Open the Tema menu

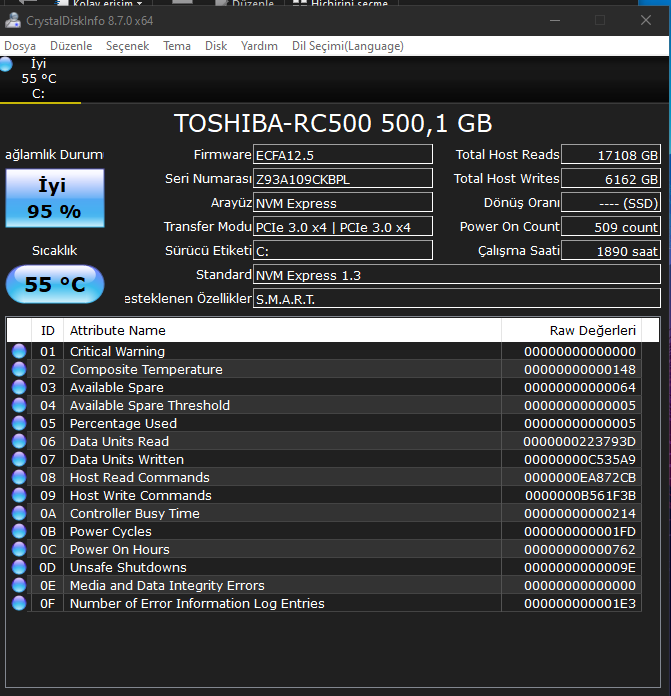[177, 46]
